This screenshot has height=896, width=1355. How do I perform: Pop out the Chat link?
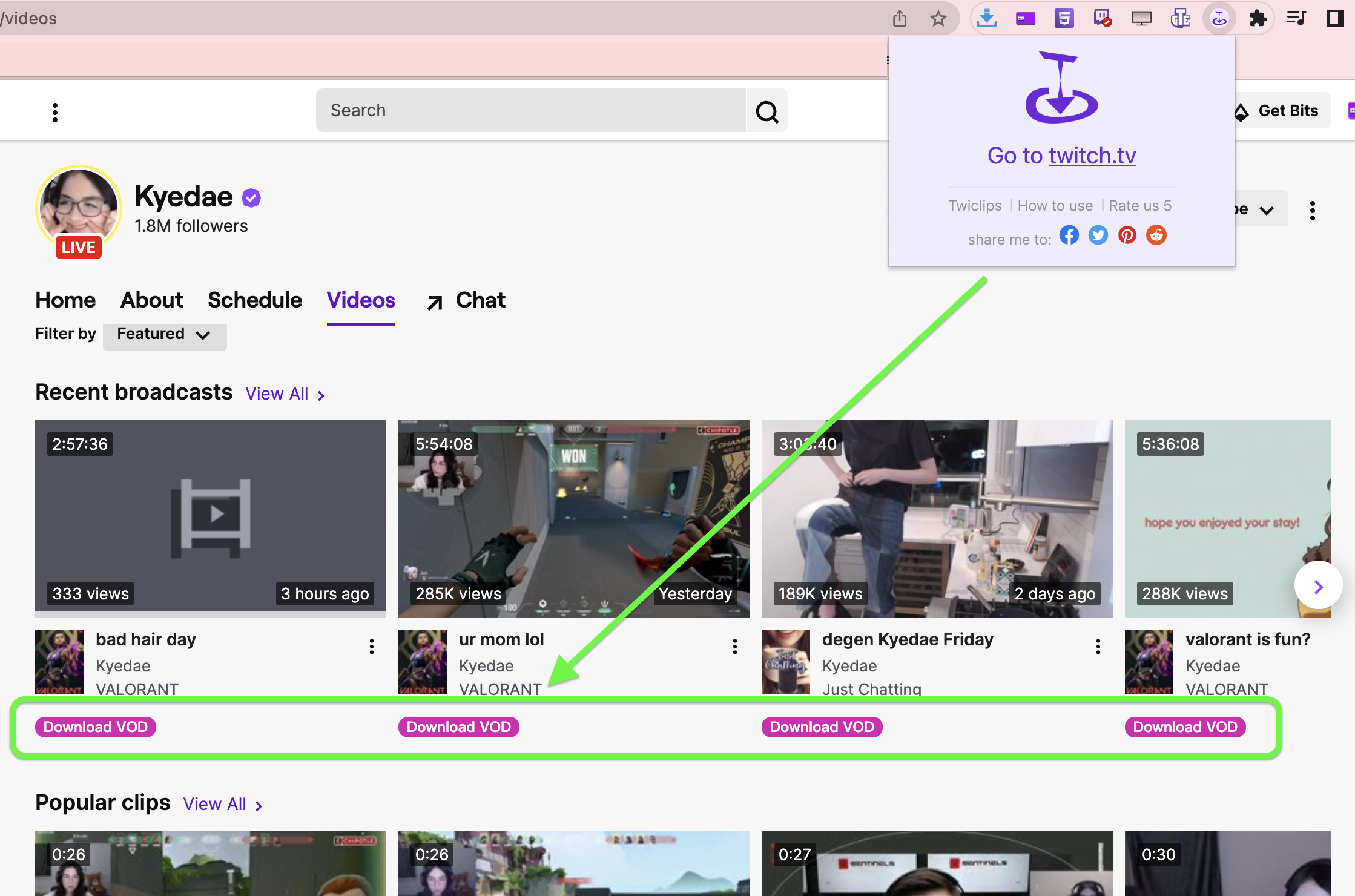(466, 300)
